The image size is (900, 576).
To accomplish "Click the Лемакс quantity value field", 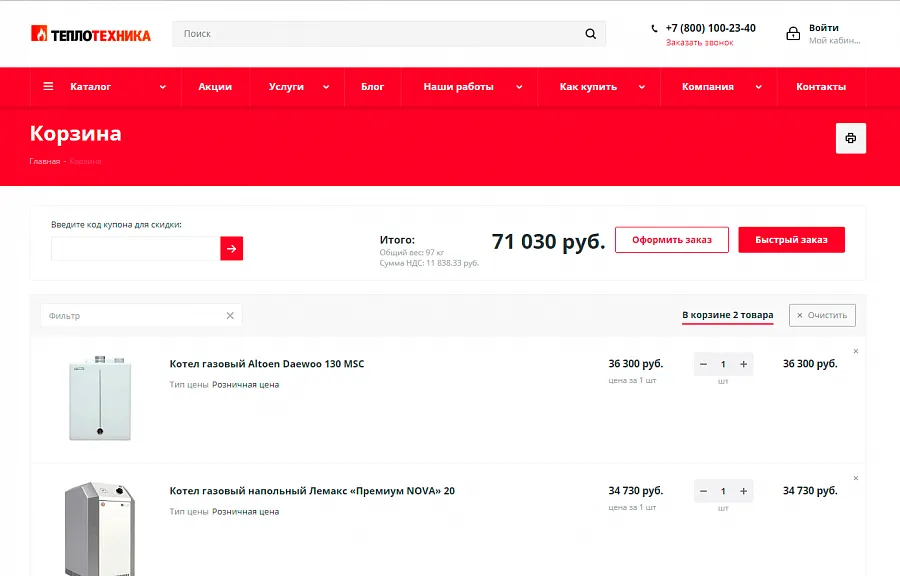I will pos(723,491).
